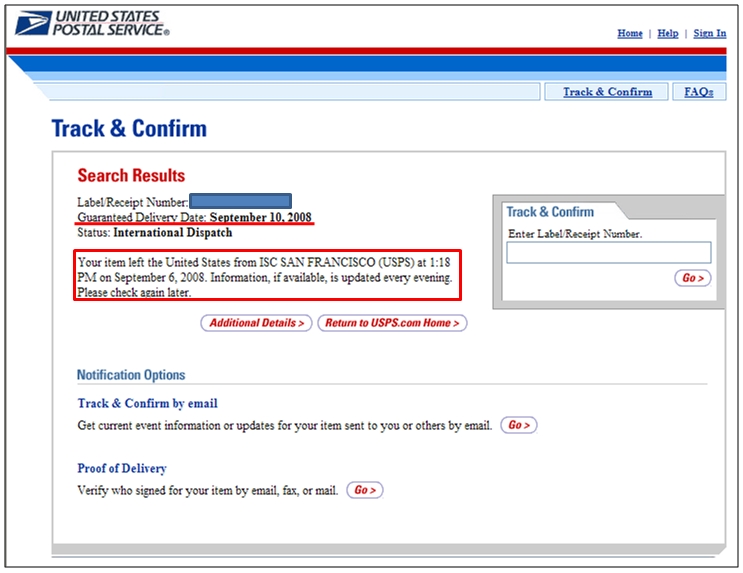Click Go for Track & Confirm by email
Screen dimensions: 743x573
(519, 425)
